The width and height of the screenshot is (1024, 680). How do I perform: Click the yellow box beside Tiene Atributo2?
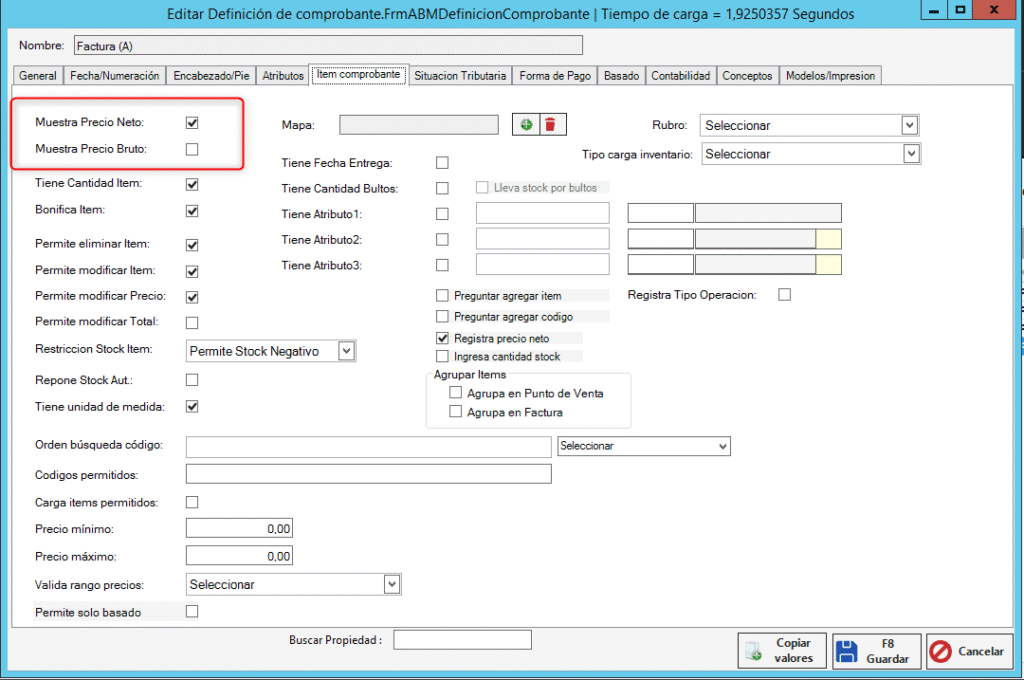pos(829,239)
